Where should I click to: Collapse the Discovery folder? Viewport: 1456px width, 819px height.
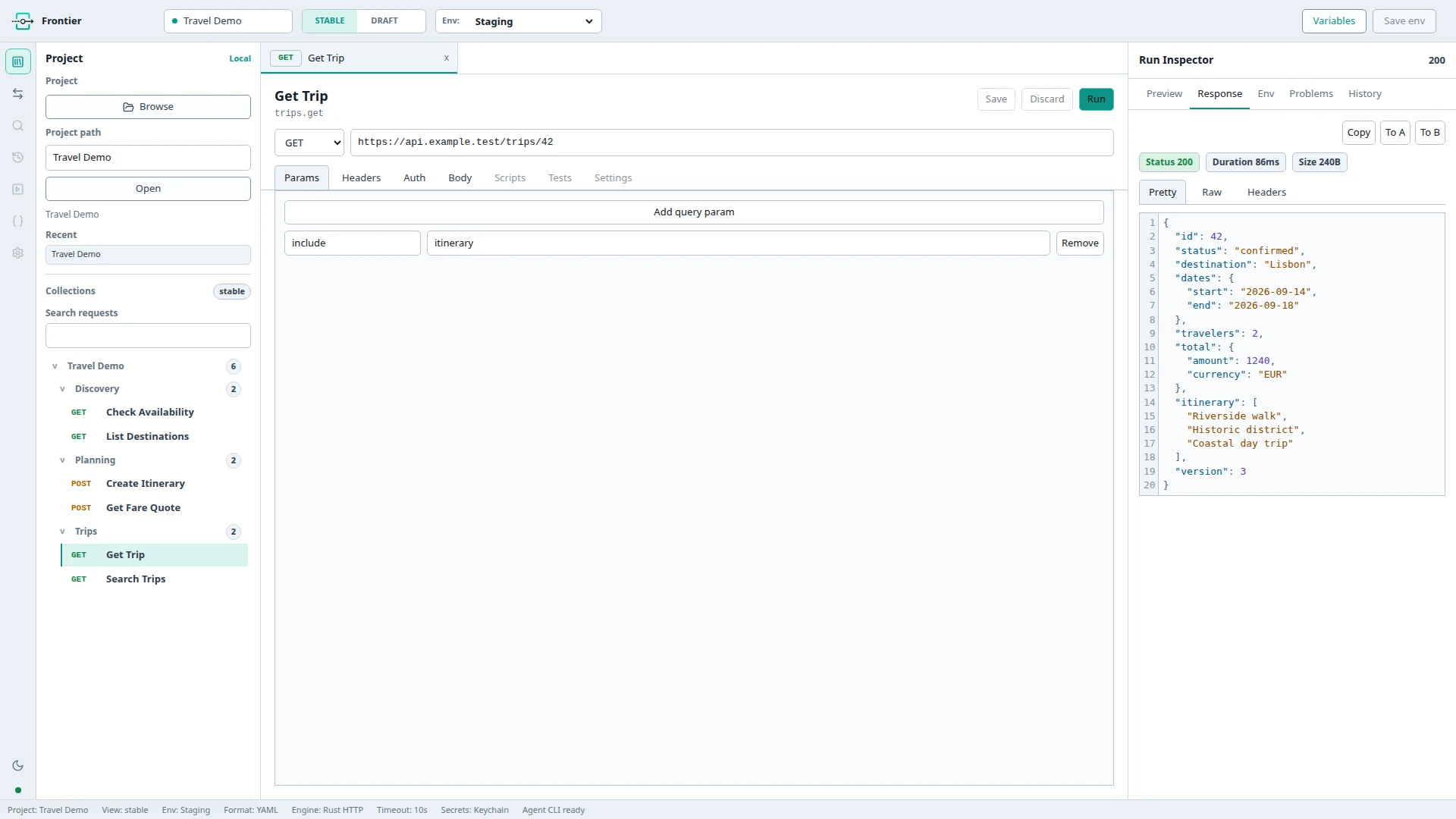click(x=62, y=389)
